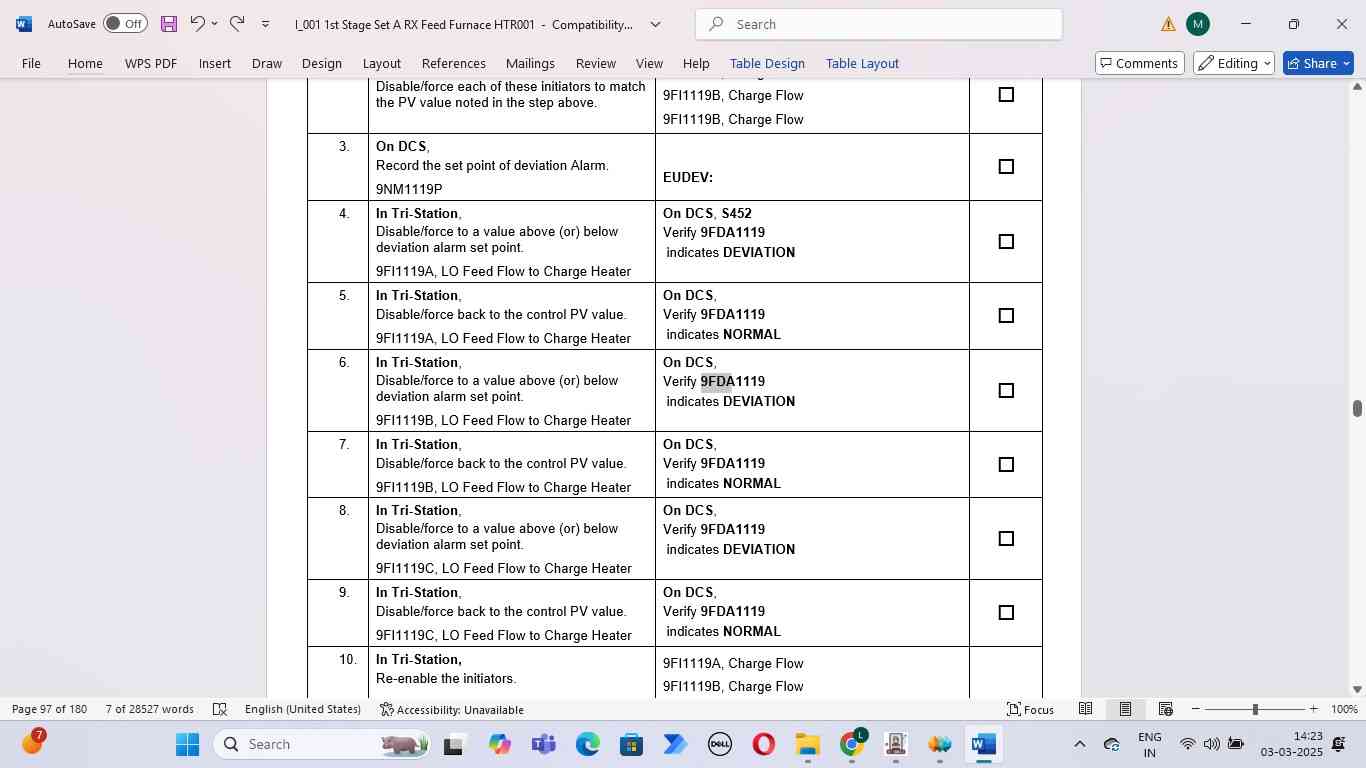Open Power Automate from taskbar

675,744
